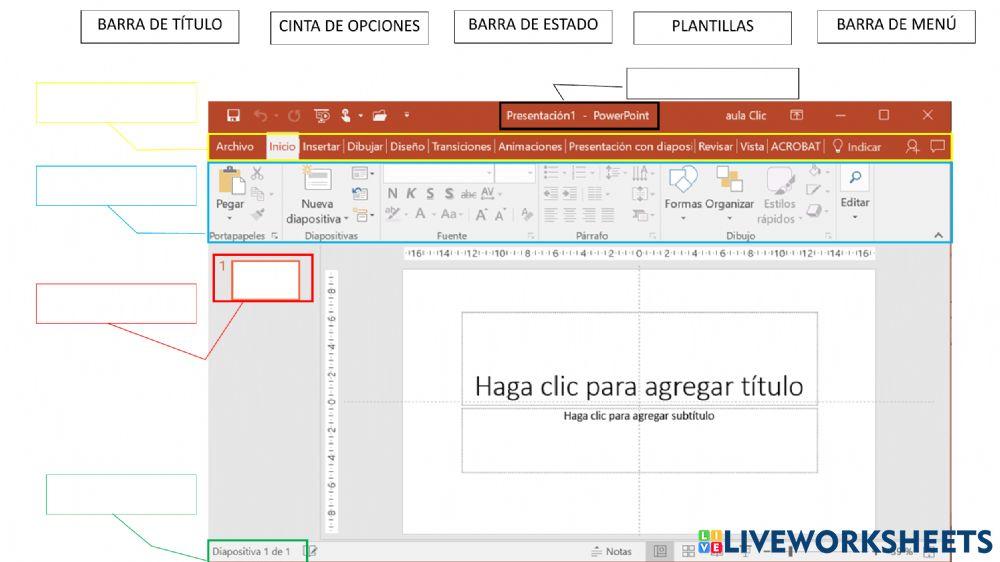The height and width of the screenshot is (562, 1000).
Task: Open the font name combo box
Action: [x=439, y=173]
